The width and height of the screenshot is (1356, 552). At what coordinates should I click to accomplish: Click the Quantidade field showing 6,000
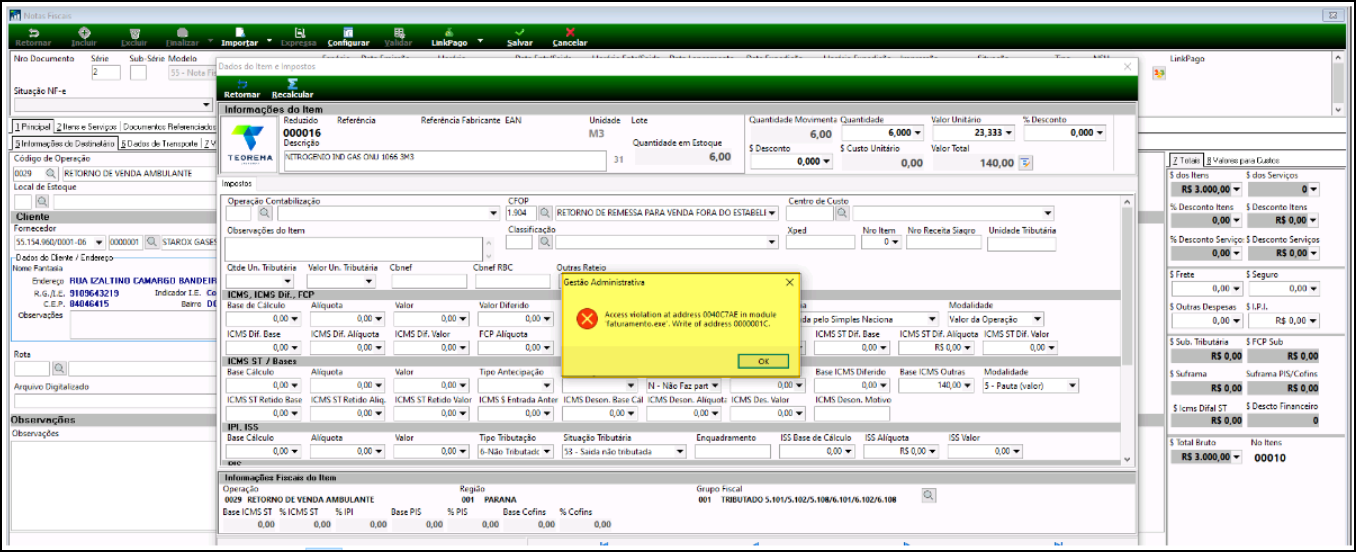point(882,133)
